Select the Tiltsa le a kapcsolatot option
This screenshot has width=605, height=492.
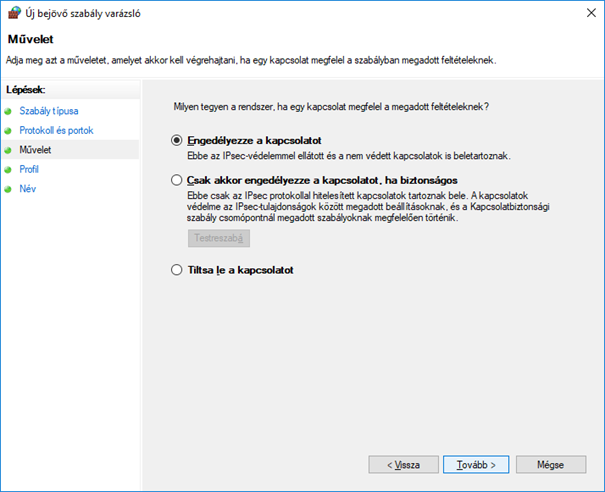pos(178,270)
